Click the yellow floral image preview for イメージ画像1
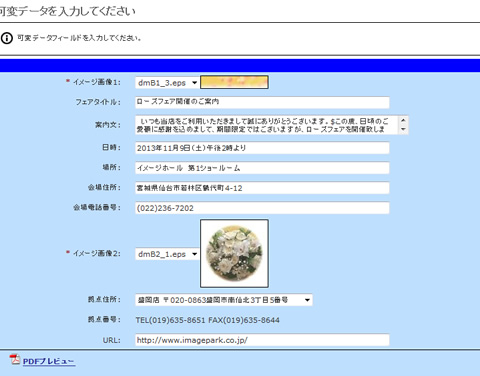 pos(234,82)
